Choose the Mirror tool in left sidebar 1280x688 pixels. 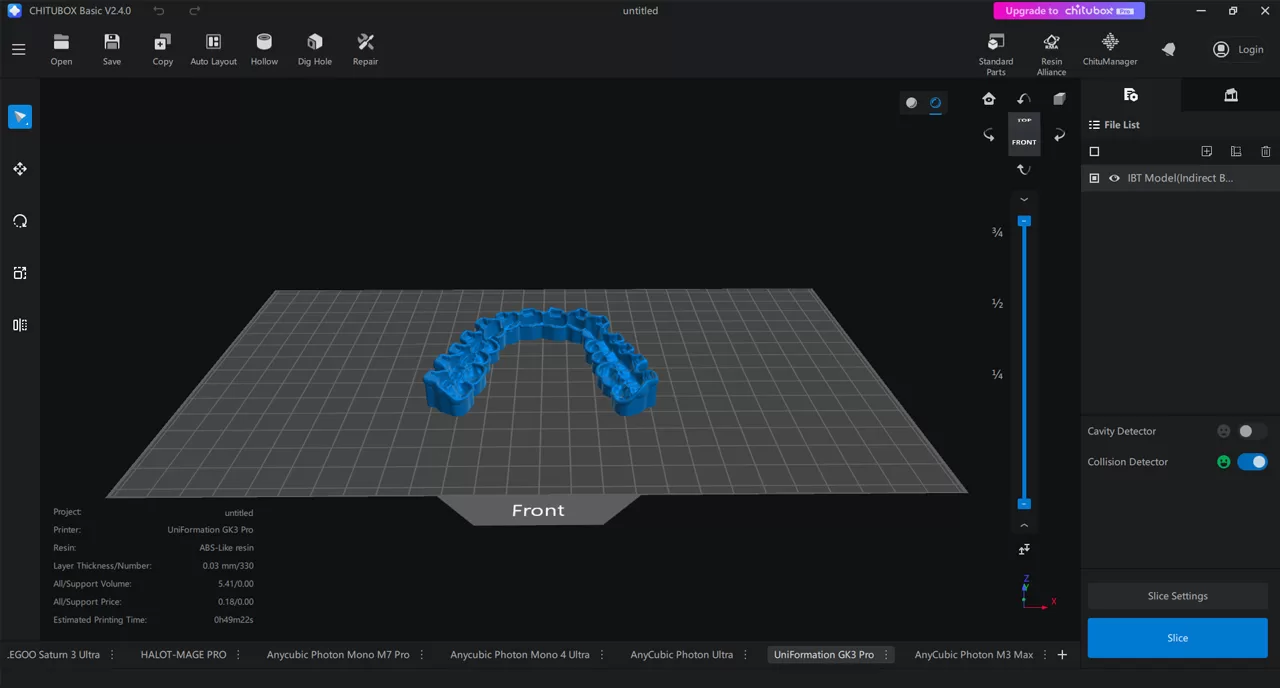[x=20, y=325]
